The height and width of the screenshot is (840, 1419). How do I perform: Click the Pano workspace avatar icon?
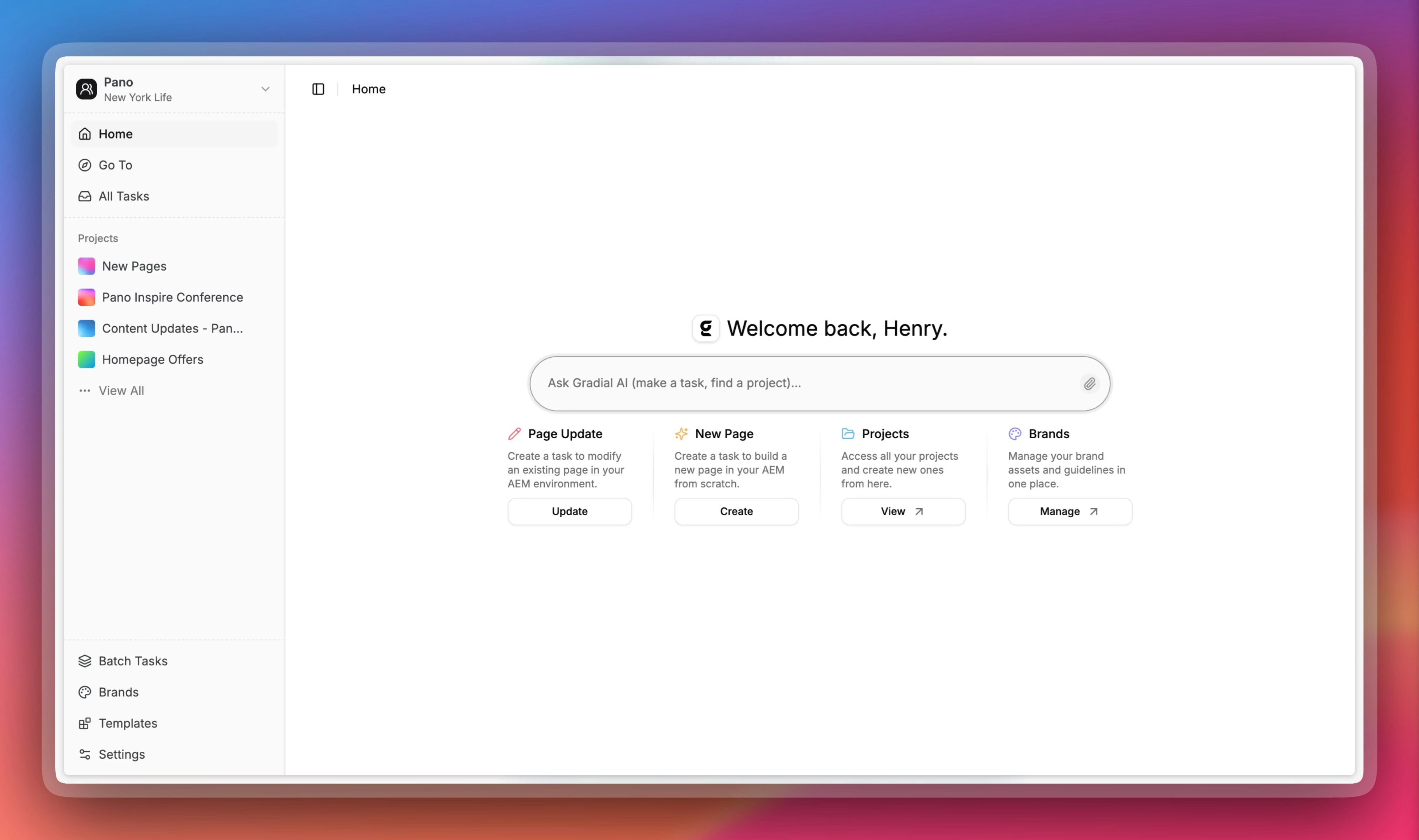[87, 89]
